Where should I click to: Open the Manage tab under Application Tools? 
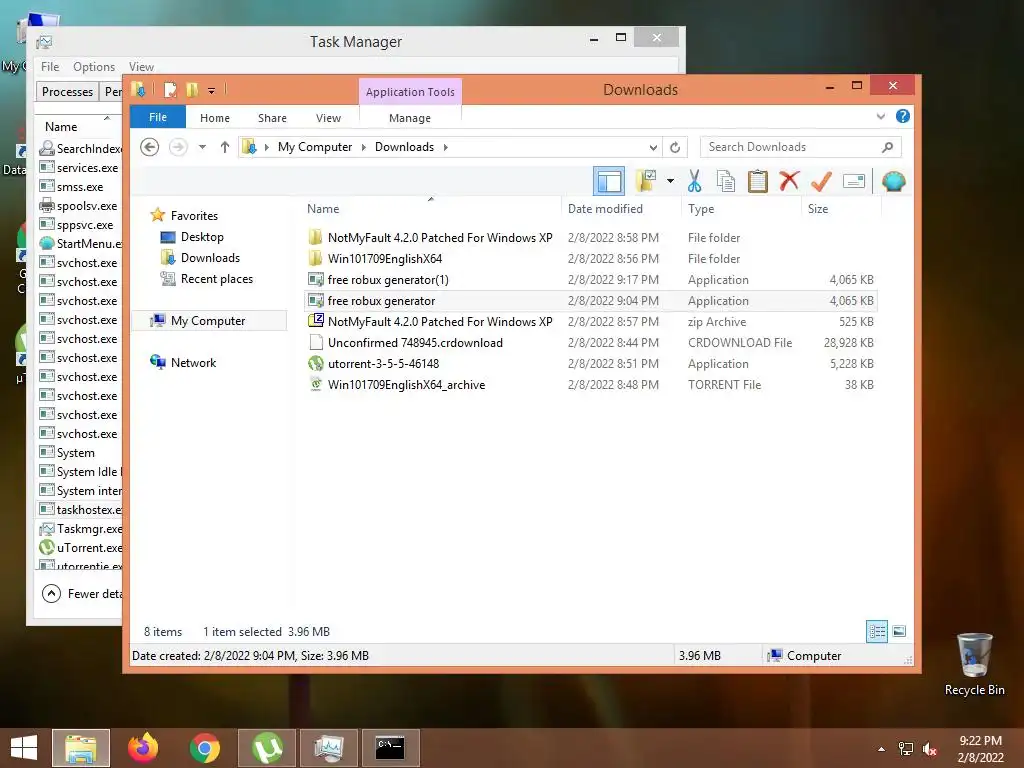coord(409,118)
